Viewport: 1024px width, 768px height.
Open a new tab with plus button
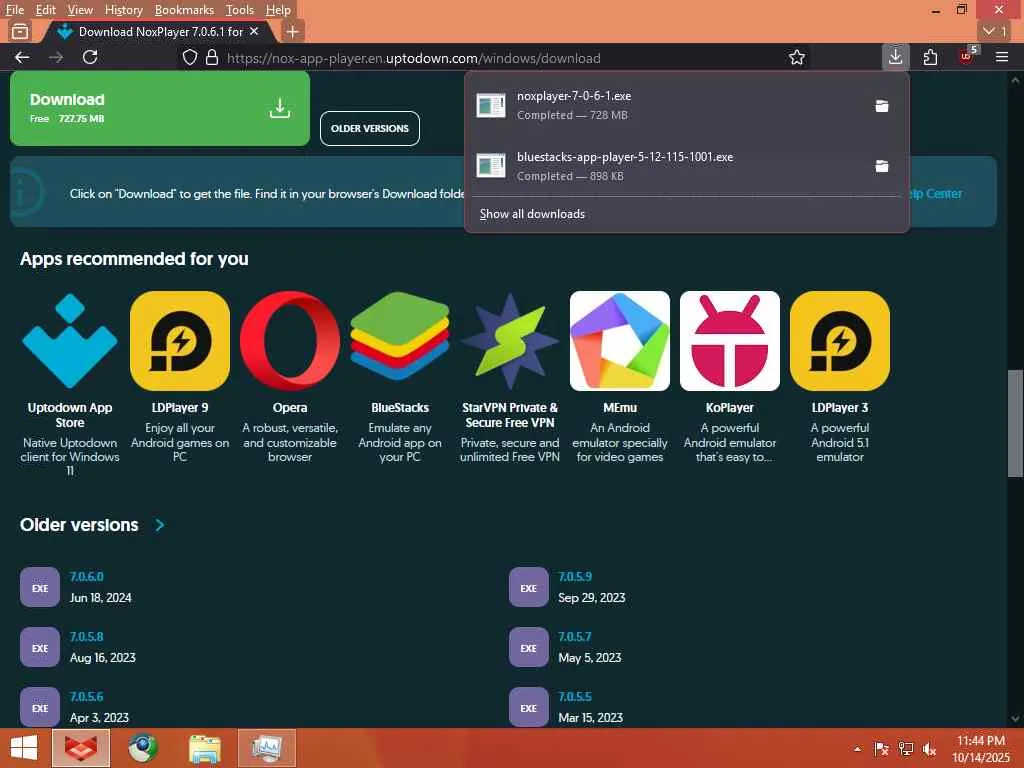293,31
